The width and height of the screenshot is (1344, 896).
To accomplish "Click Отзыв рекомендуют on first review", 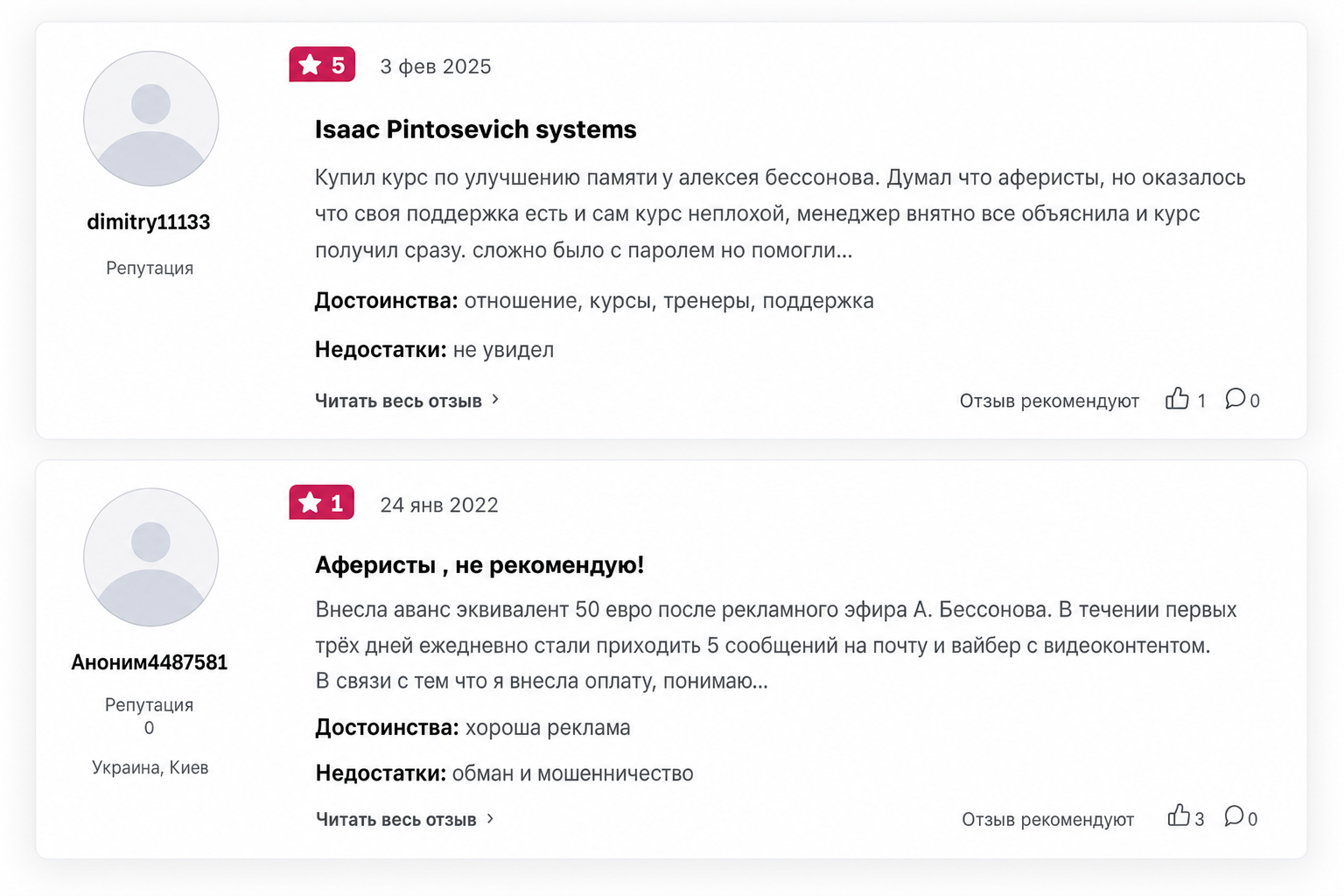I will pyautogui.click(x=1049, y=401).
